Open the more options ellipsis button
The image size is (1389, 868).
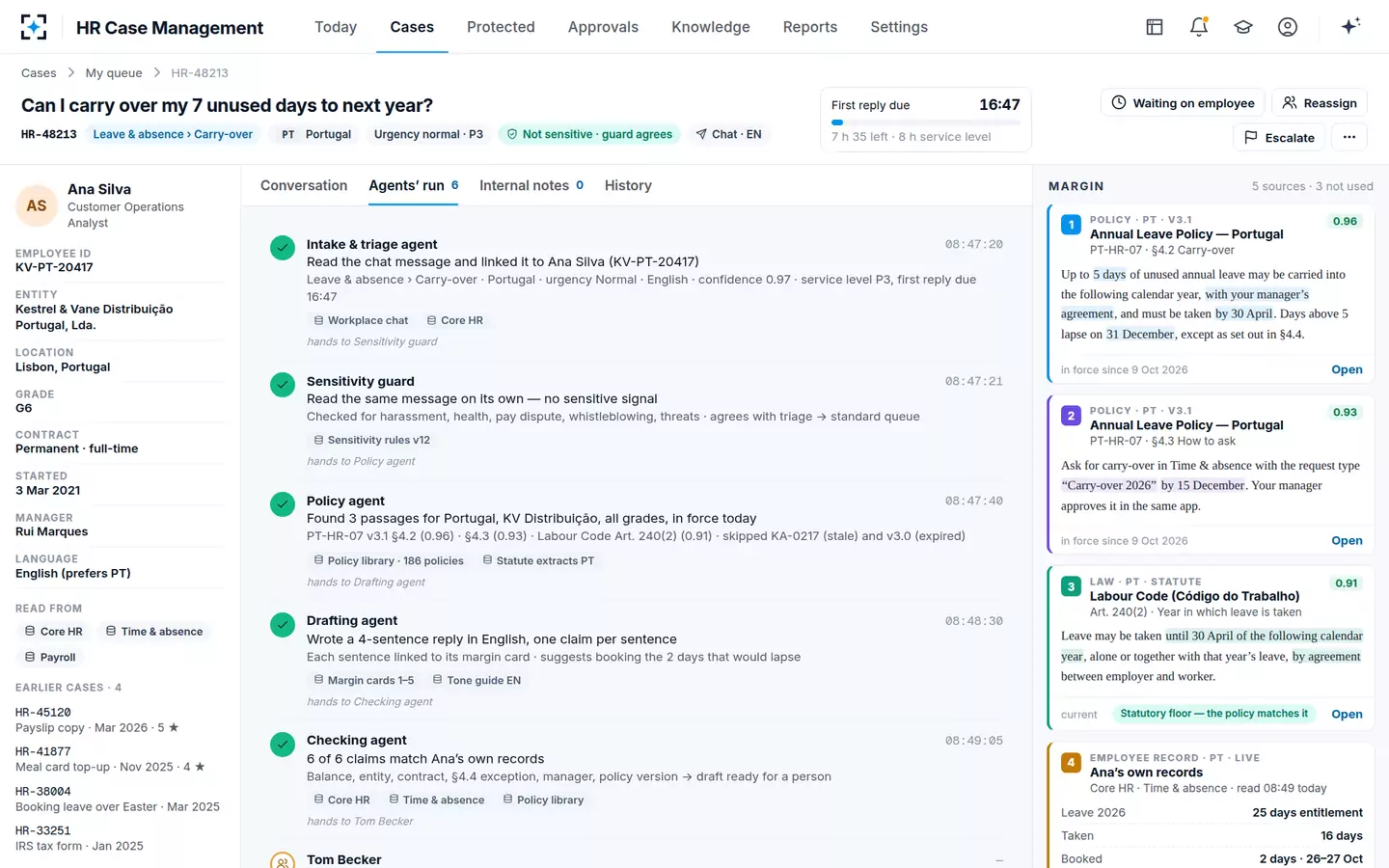click(x=1349, y=137)
